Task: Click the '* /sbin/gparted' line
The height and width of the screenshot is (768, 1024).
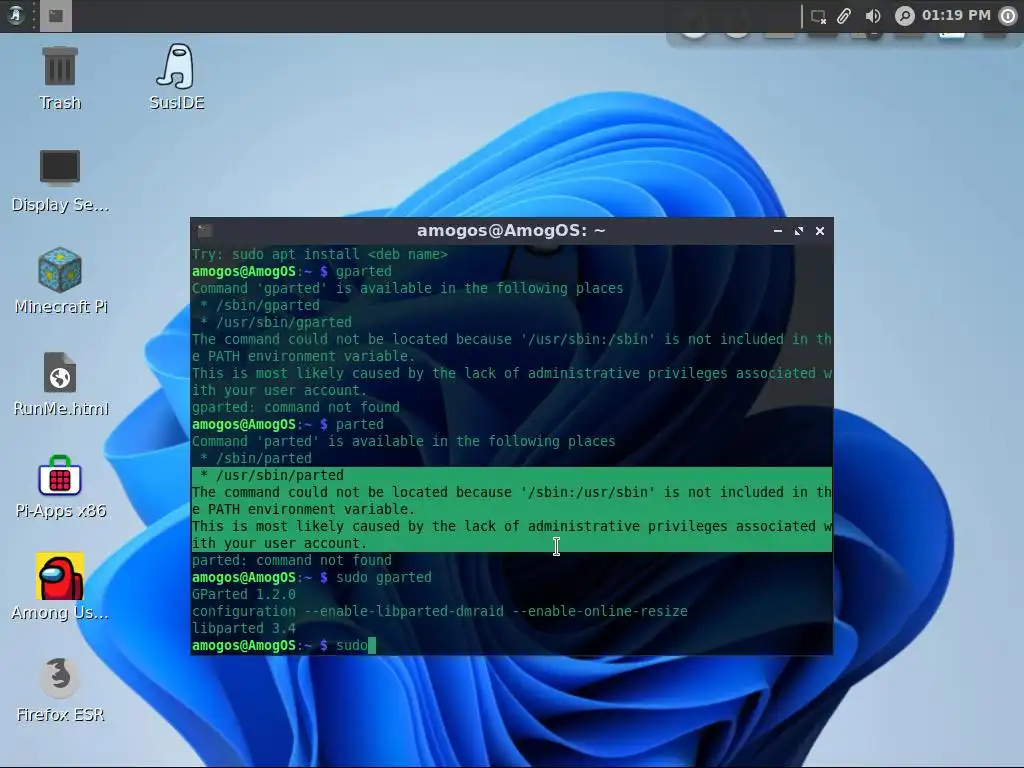Action: pyautogui.click(x=259, y=306)
